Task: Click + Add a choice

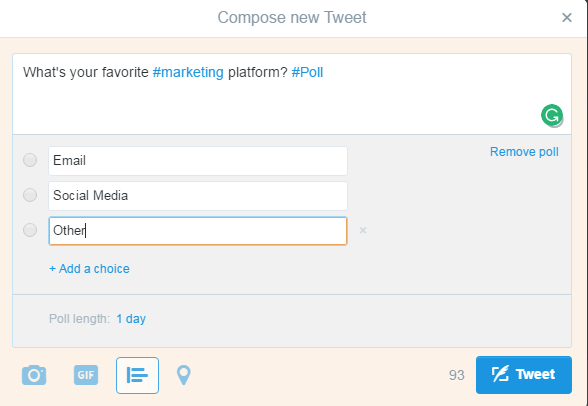Action: 89,269
